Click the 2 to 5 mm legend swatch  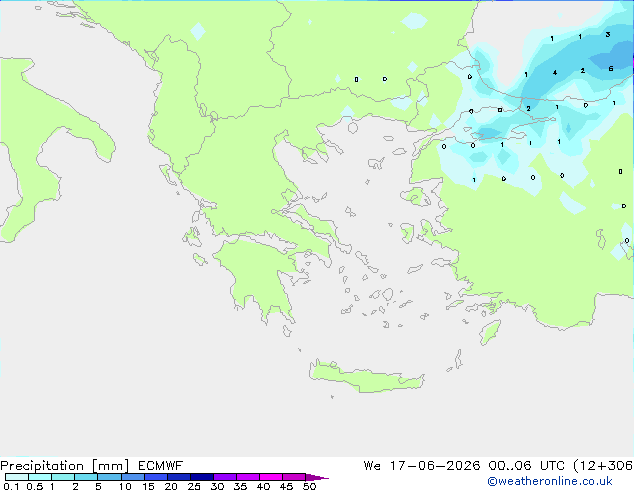click(x=86, y=477)
